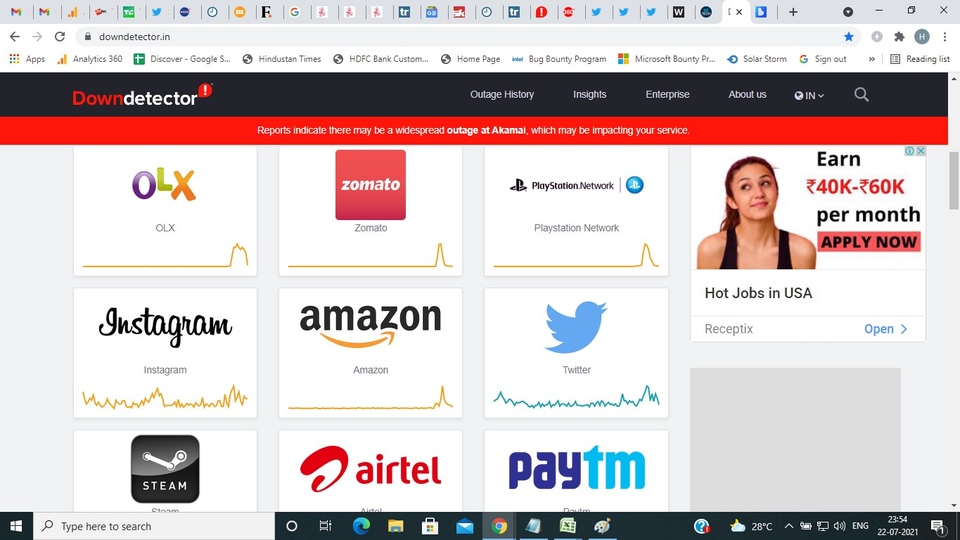960x540 pixels.
Task: Go to Insights menu item
Action: 590,94
